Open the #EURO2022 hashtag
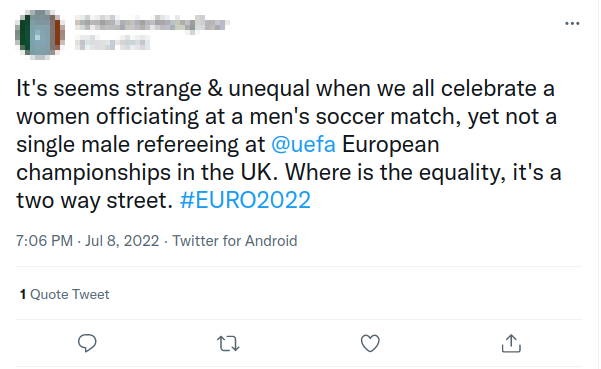601x369 pixels. (x=245, y=200)
